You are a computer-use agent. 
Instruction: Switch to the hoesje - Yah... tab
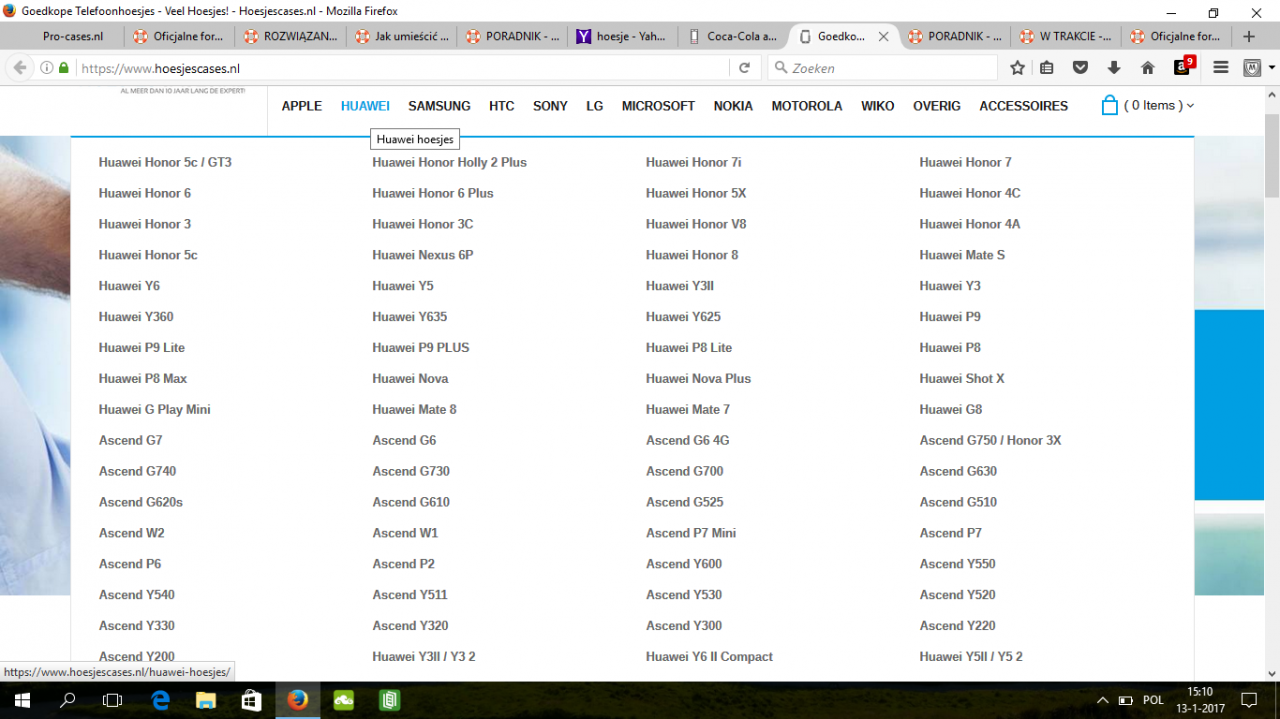[x=622, y=36]
